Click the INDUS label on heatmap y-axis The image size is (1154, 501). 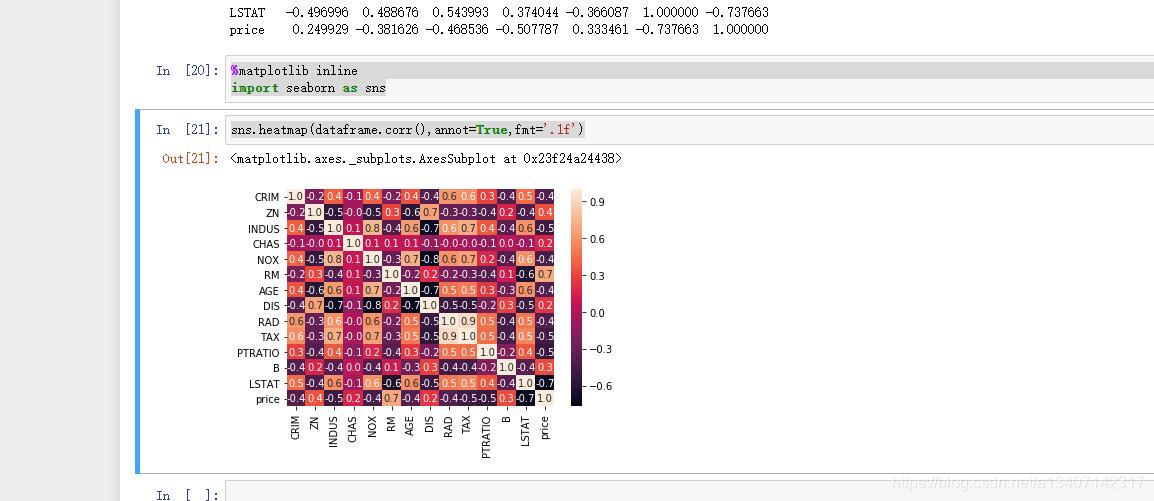[263, 229]
